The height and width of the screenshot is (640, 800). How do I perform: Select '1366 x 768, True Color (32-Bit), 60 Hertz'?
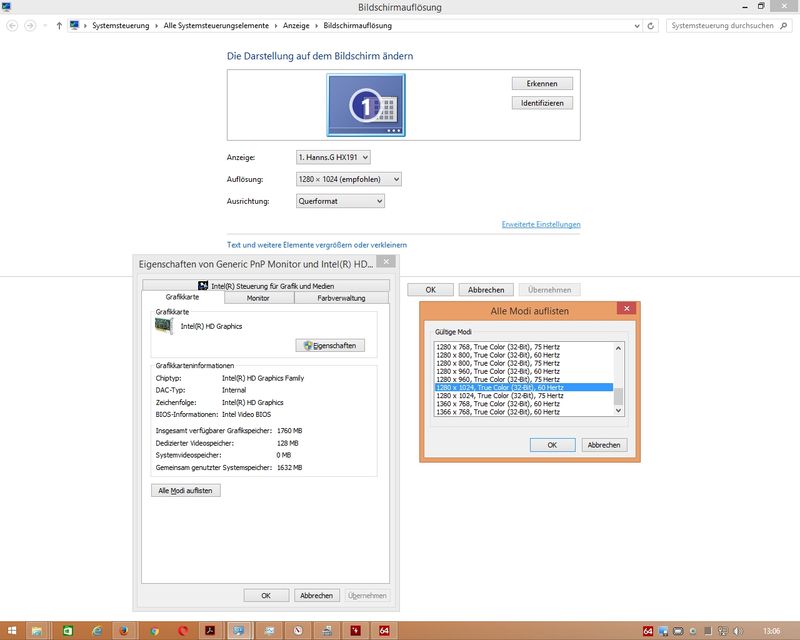[524, 412]
